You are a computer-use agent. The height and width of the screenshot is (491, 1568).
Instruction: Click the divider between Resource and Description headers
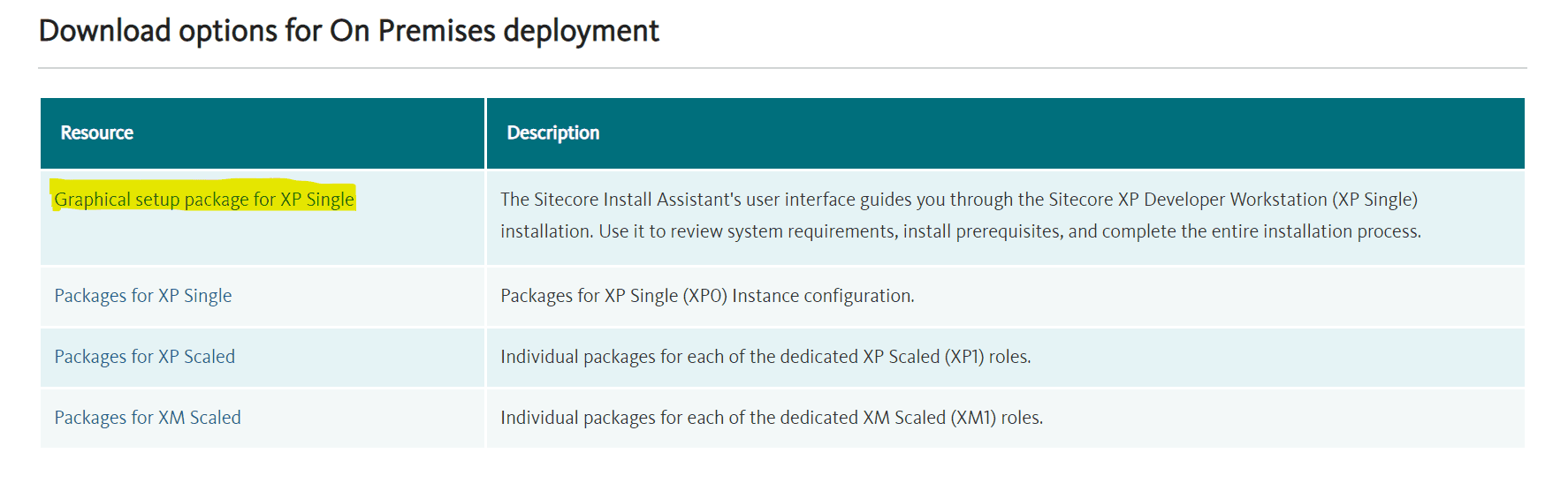485,132
